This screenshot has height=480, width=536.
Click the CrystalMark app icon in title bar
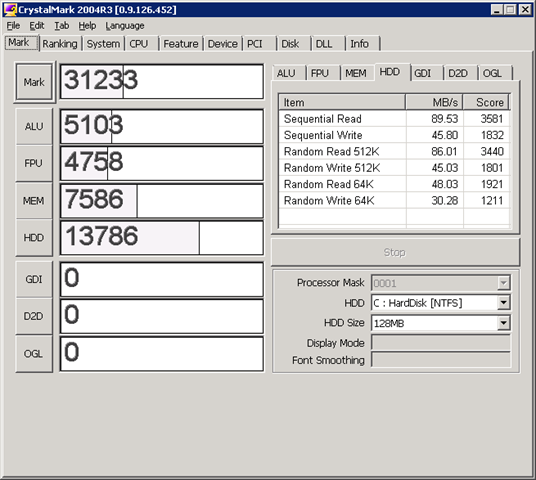tap(10, 10)
